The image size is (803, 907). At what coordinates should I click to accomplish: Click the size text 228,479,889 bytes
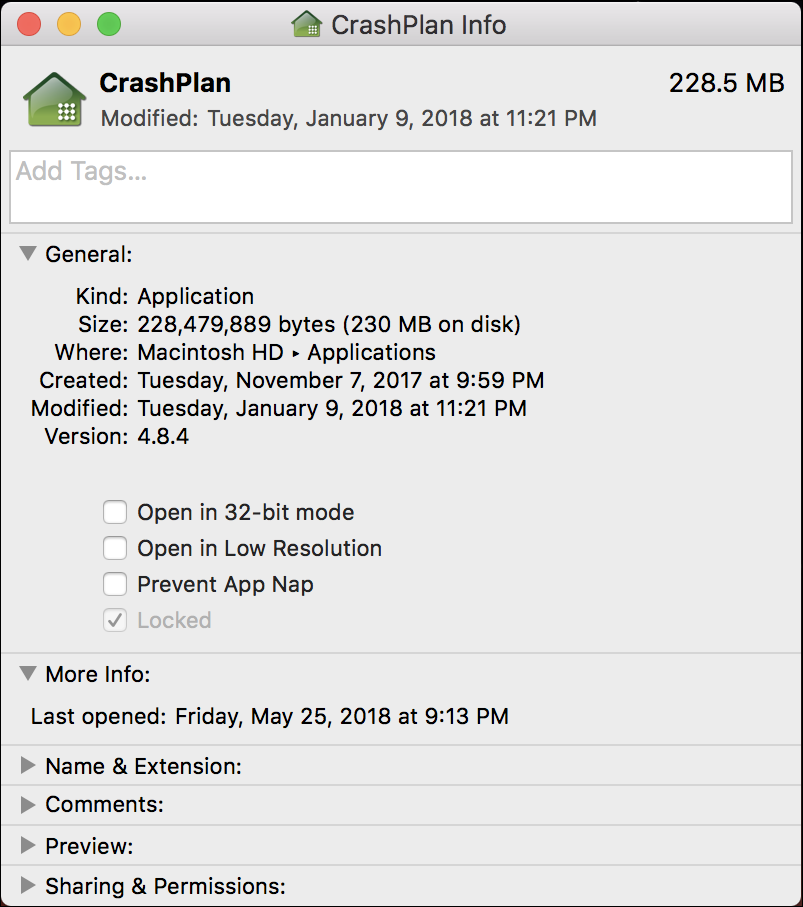pos(236,325)
